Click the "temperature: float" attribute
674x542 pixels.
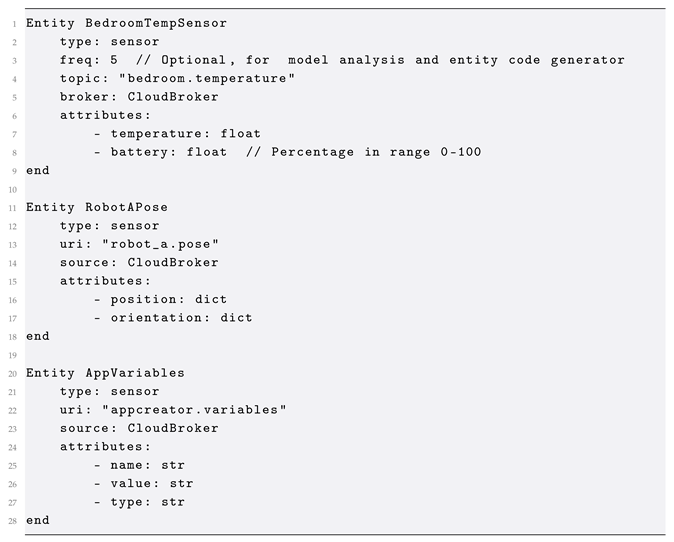186,133
